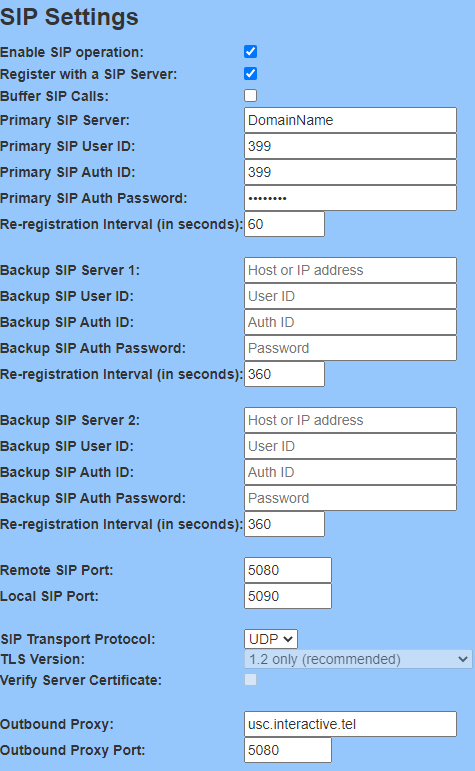
Task: Select the Primary SIP User ID field
Action: coord(350,146)
